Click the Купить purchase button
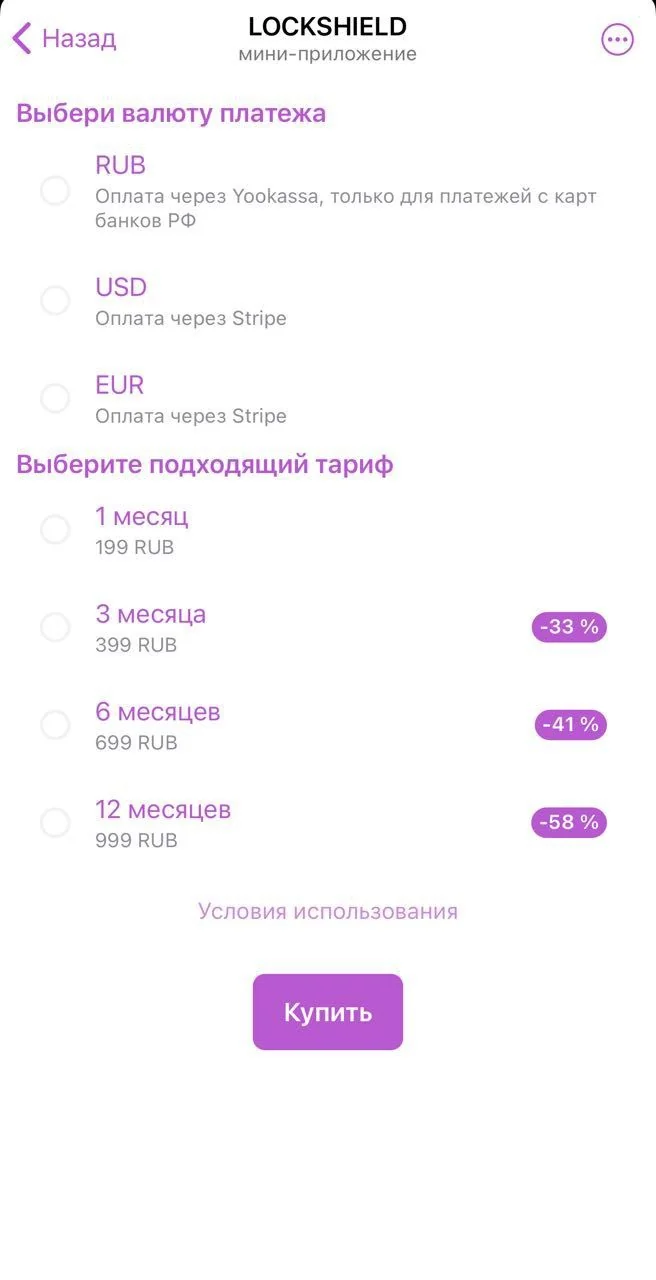 (x=328, y=1012)
